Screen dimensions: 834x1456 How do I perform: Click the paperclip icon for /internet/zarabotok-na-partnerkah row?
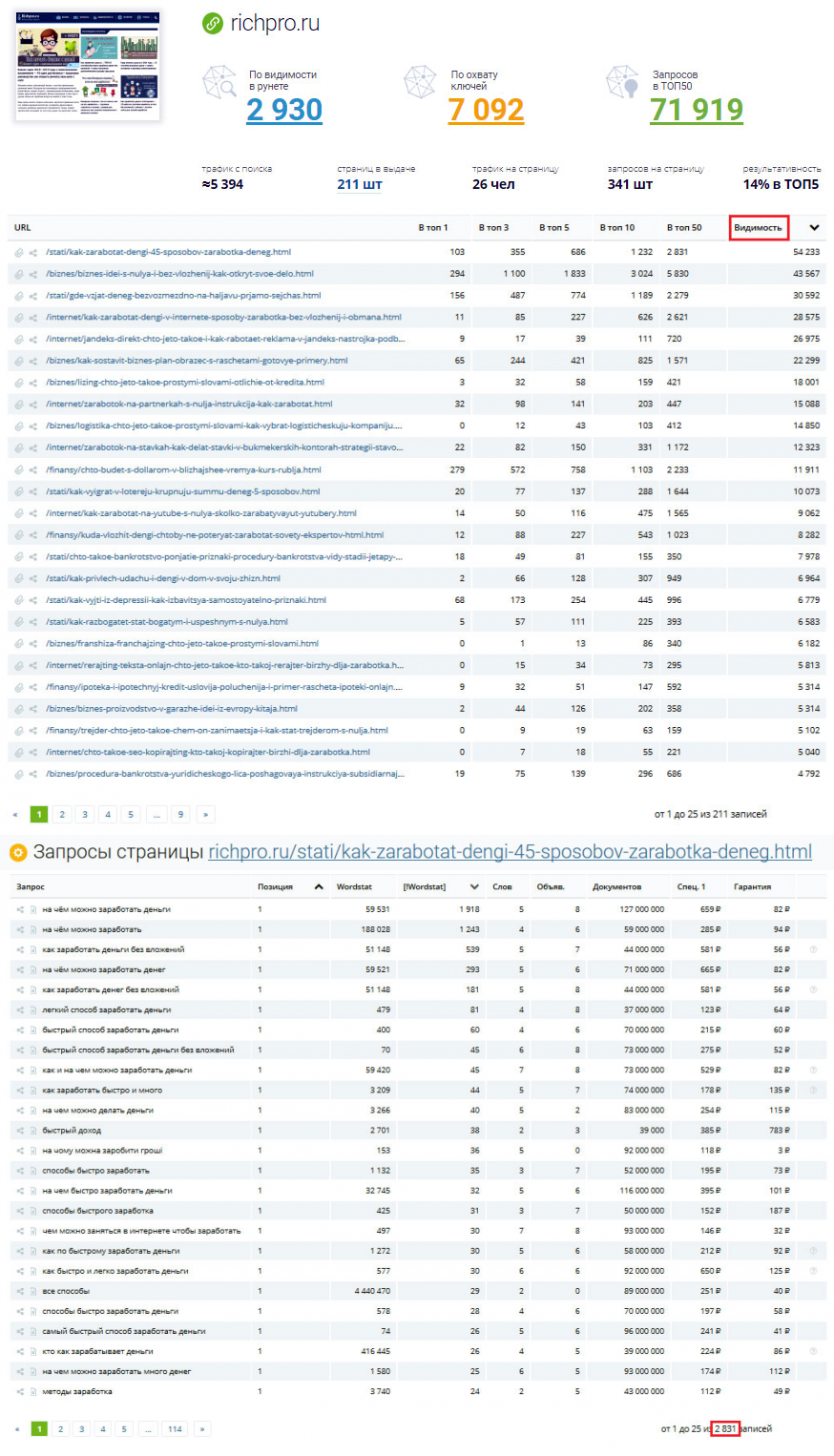click(19, 405)
